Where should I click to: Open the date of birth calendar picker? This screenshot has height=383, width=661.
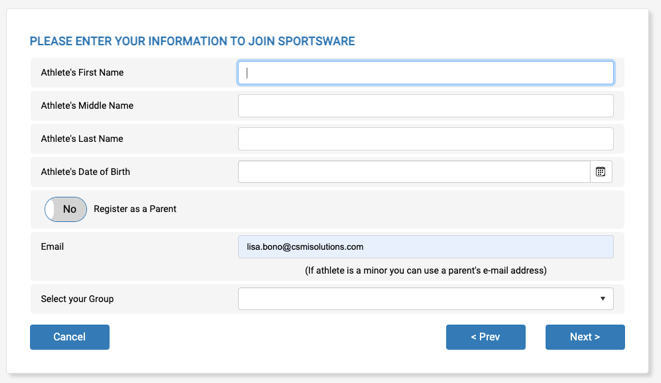601,171
